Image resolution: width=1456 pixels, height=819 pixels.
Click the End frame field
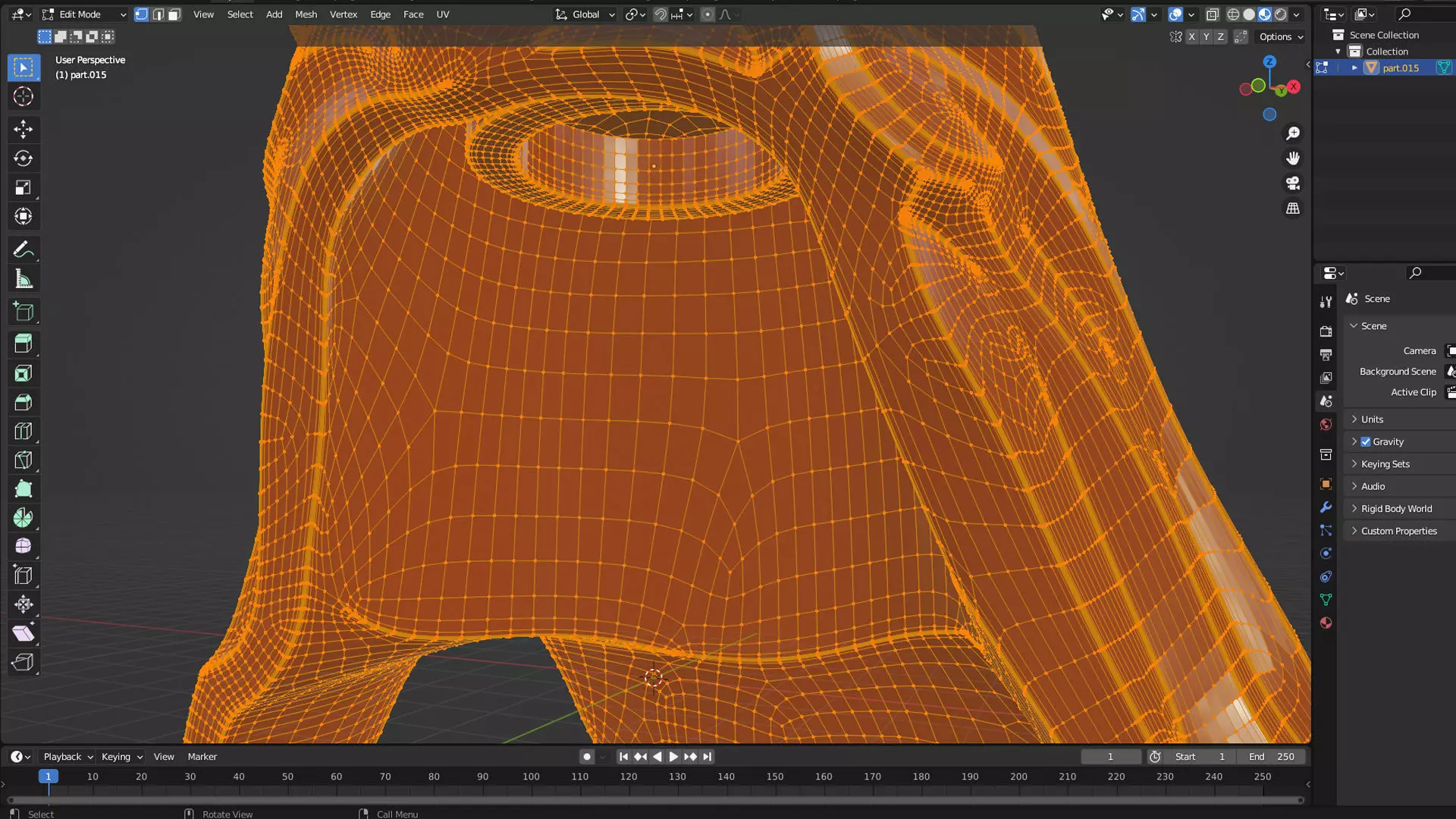(x=1272, y=757)
